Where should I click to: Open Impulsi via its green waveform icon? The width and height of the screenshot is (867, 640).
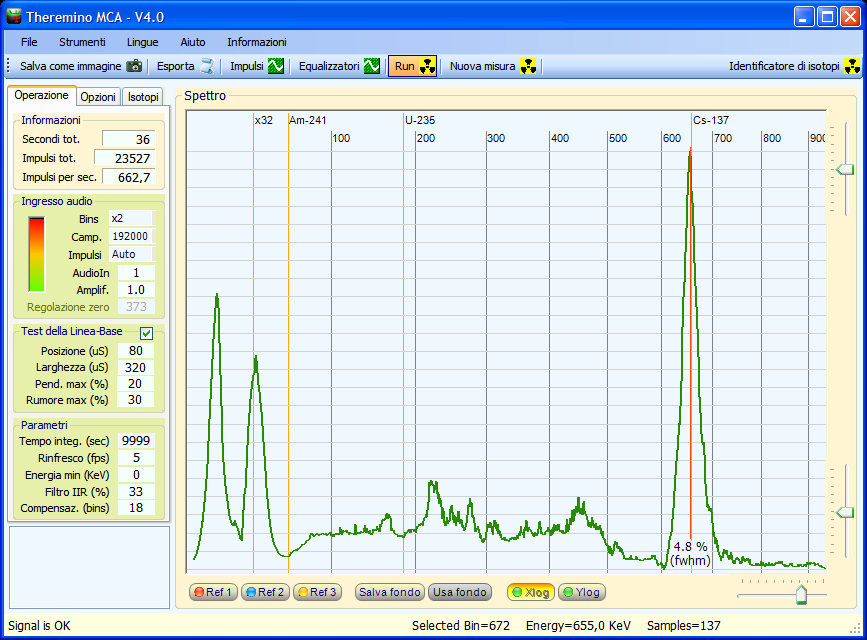click(x=276, y=67)
